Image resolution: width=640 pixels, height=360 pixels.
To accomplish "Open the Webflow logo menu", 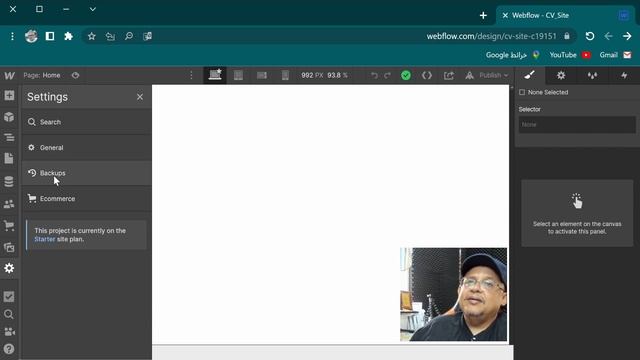I will coord(9,76).
